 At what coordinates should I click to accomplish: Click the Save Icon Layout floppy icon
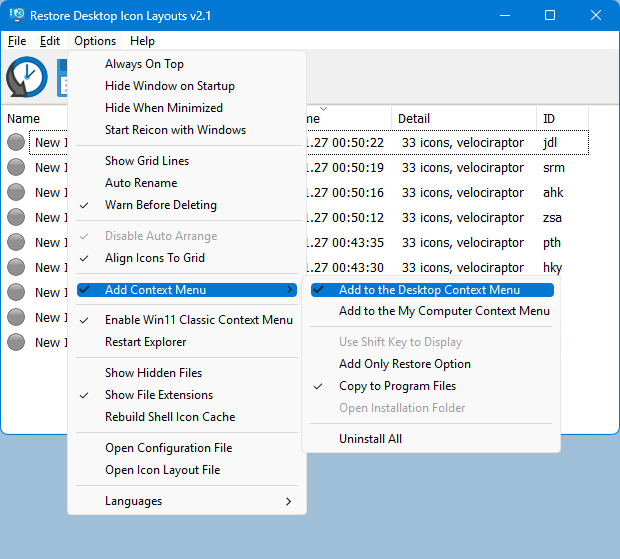[x=62, y=77]
